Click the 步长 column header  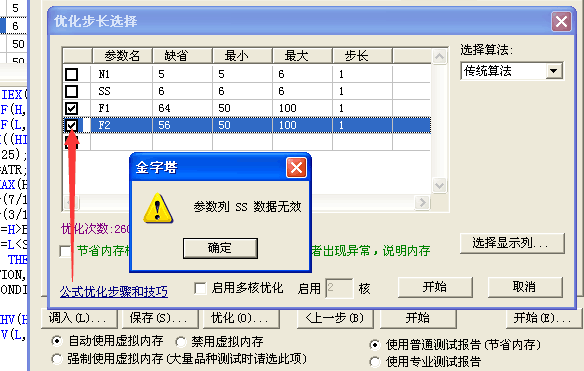[363, 56]
